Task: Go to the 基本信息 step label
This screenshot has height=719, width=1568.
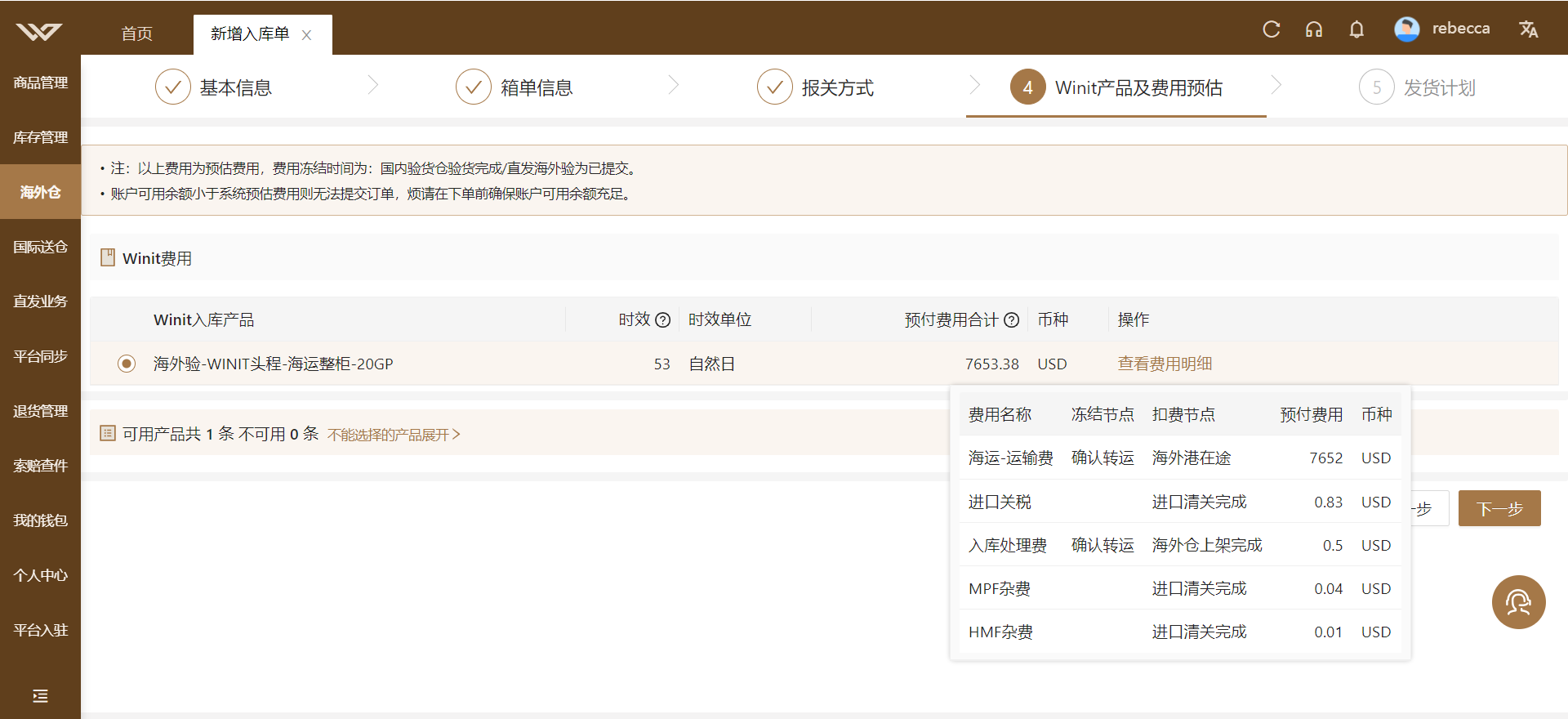Action: tap(236, 87)
